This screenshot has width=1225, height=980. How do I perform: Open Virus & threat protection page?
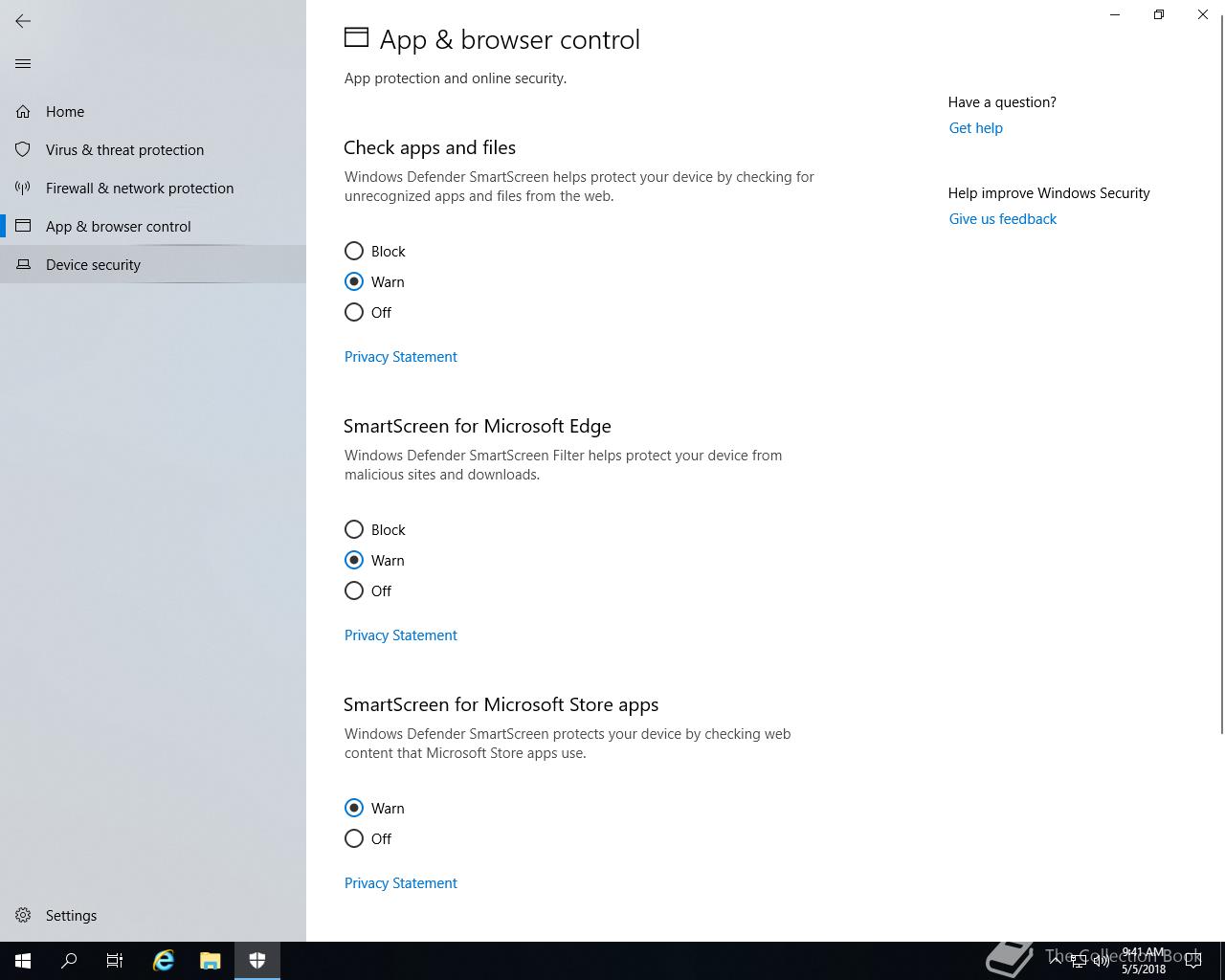pyautogui.click(x=153, y=150)
